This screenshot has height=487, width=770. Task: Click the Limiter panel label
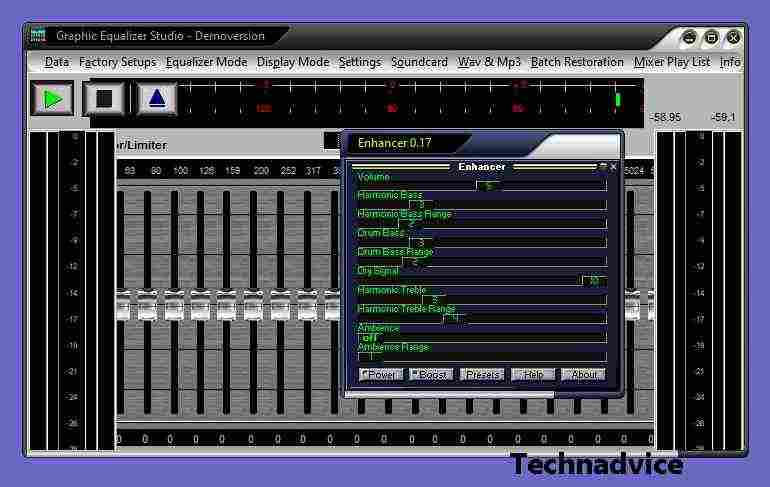tap(141, 145)
